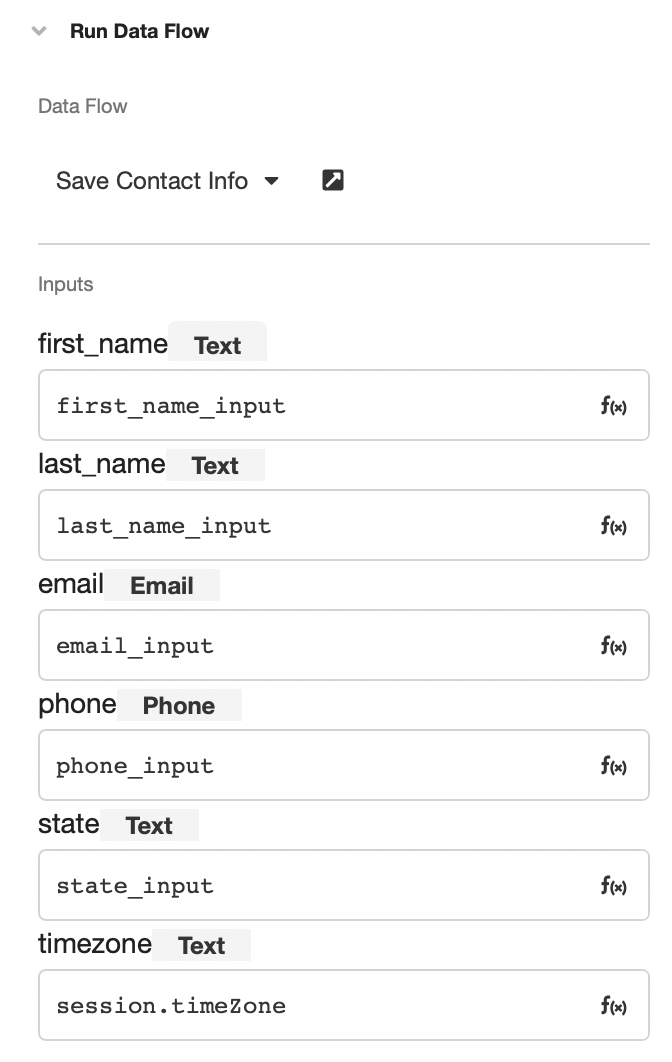
Task: Select the state_input field
Action: click(343, 885)
